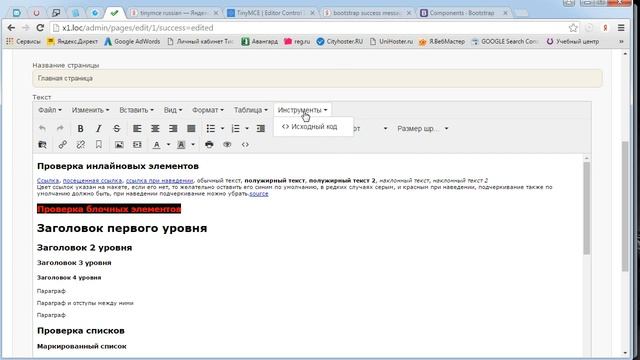Click the page vertical scrollbar
This screenshot has height=360, width=640.
(x=625, y=206)
